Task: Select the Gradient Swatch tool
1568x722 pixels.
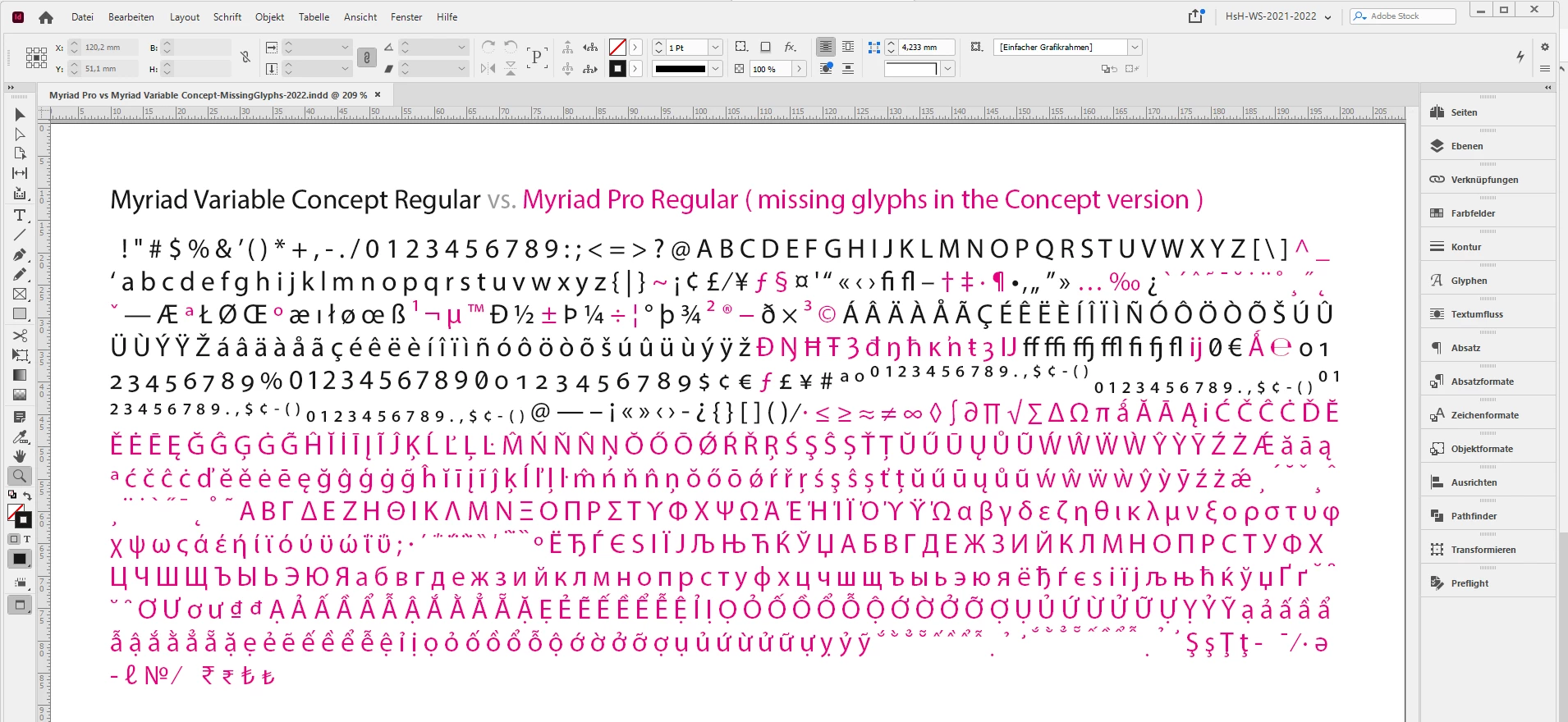Action: click(20, 375)
